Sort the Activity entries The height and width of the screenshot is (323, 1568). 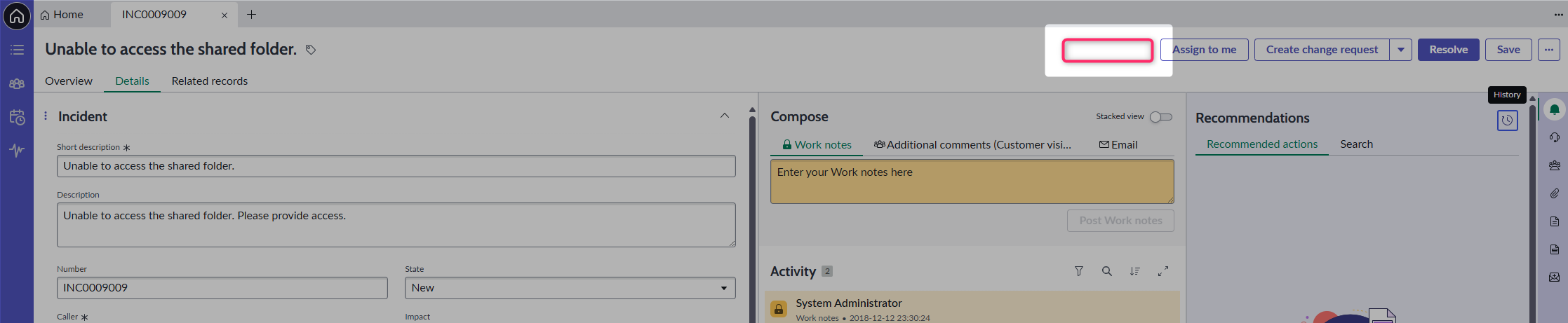[1135, 271]
